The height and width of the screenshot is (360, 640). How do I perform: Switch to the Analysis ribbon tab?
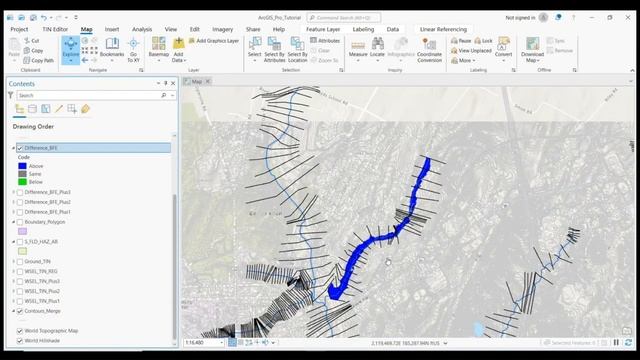pyautogui.click(x=142, y=29)
